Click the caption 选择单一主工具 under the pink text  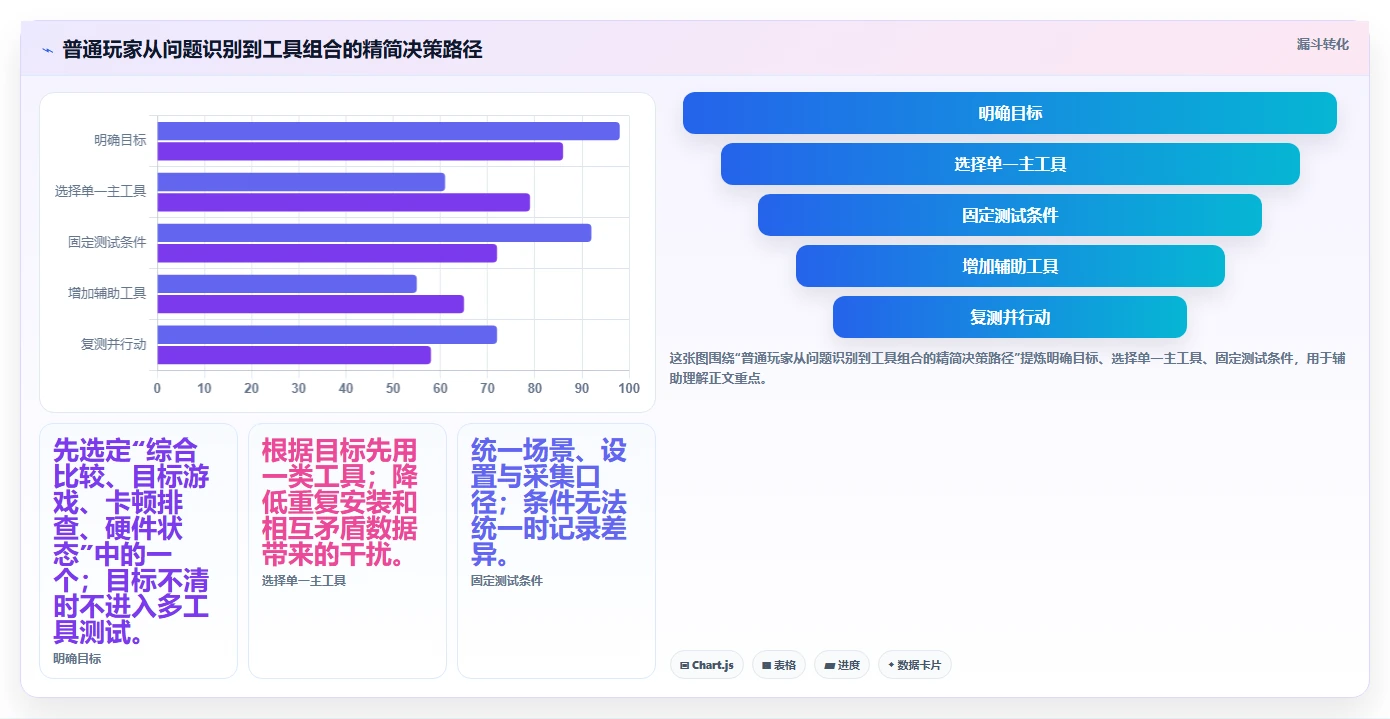click(x=304, y=581)
